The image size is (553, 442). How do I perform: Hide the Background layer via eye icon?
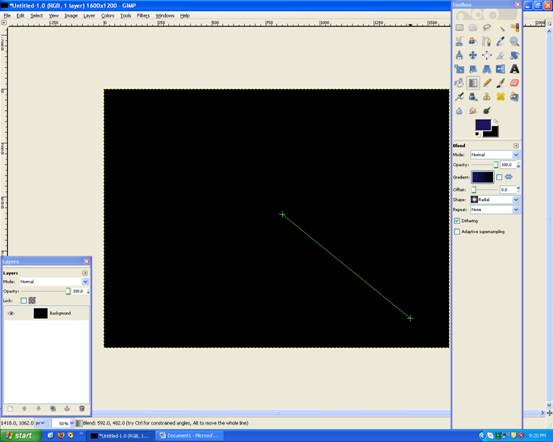[11, 313]
